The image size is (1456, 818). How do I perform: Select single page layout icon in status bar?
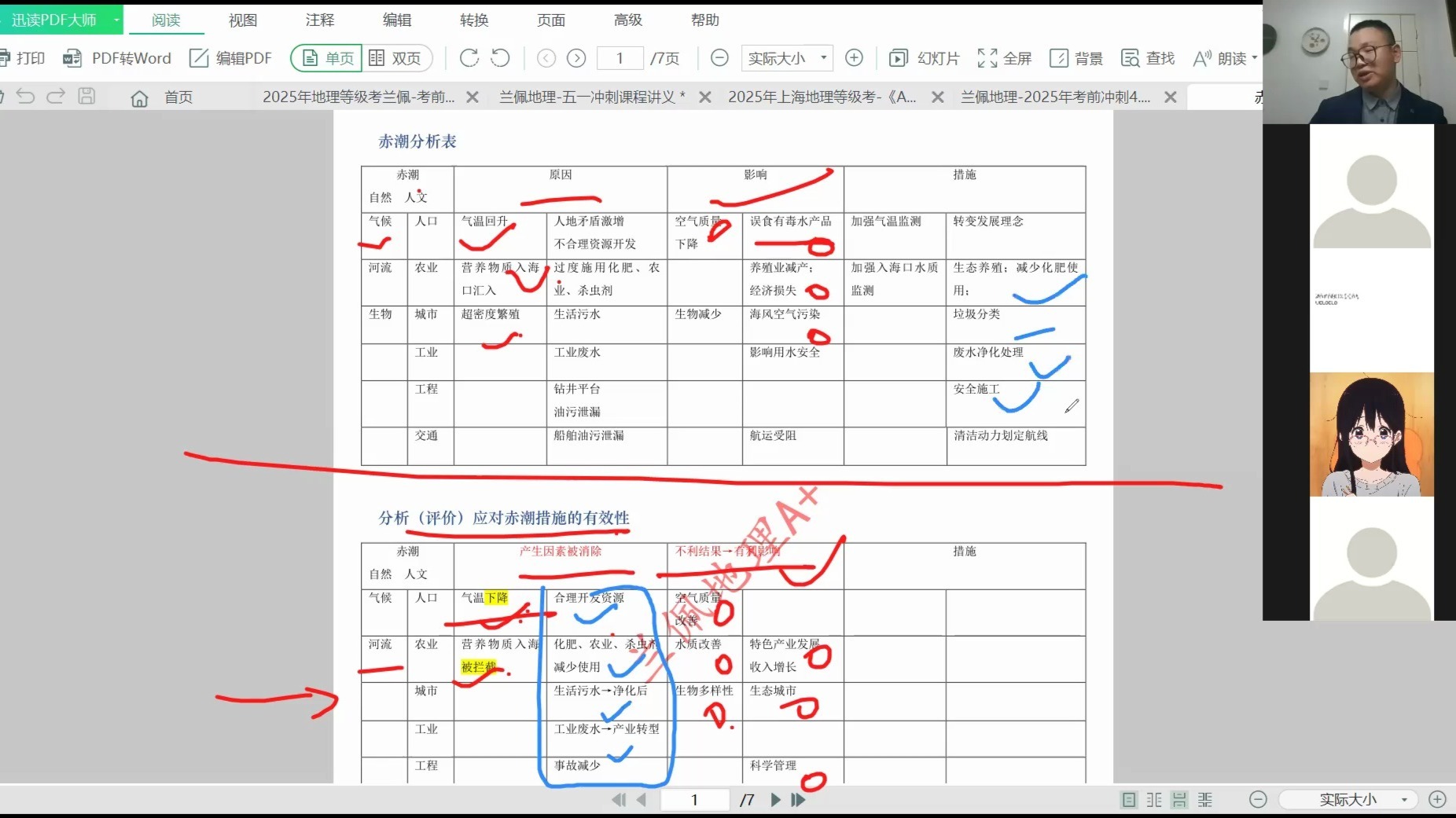point(1129,800)
